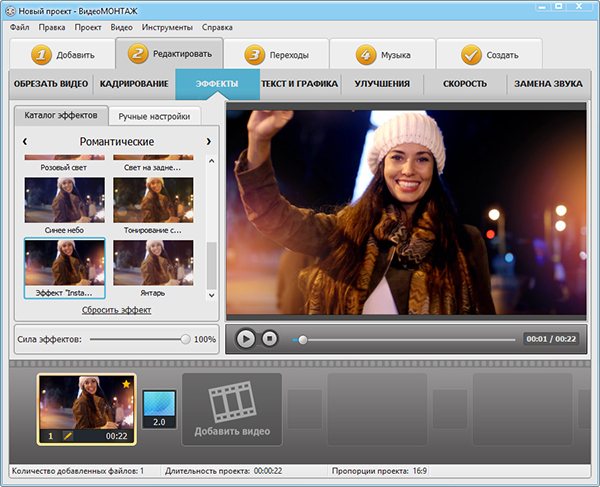Open step 1 Добавить tab
The height and width of the screenshot is (487, 600).
63,55
